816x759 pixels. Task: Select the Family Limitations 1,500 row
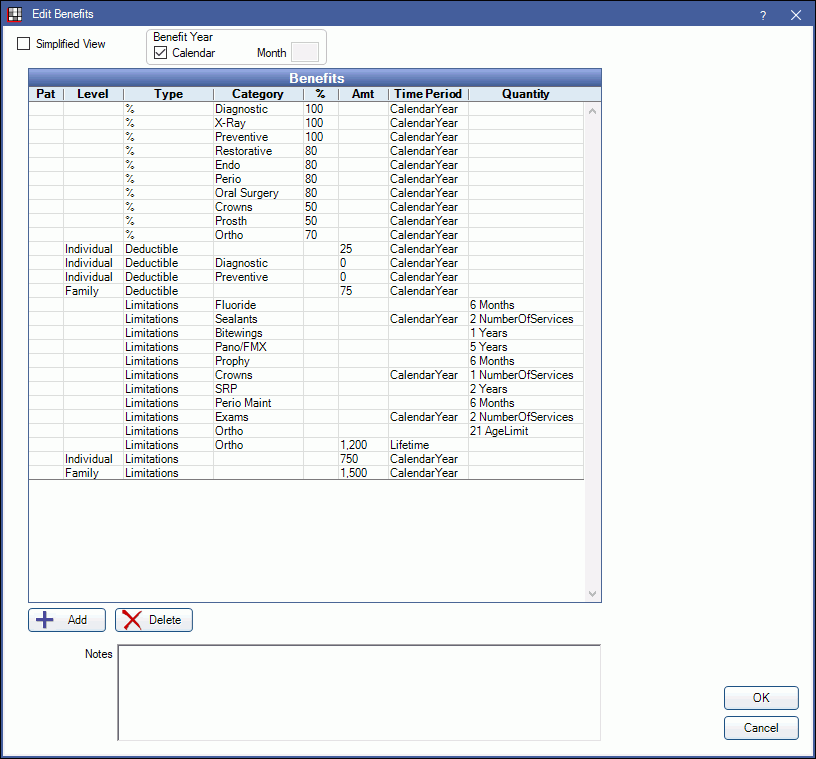pyautogui.click(x=306, y=474)
